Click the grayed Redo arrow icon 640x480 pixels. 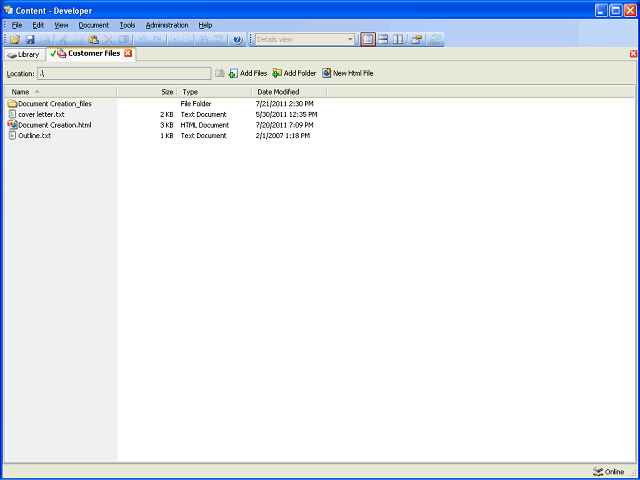[157, 40]
